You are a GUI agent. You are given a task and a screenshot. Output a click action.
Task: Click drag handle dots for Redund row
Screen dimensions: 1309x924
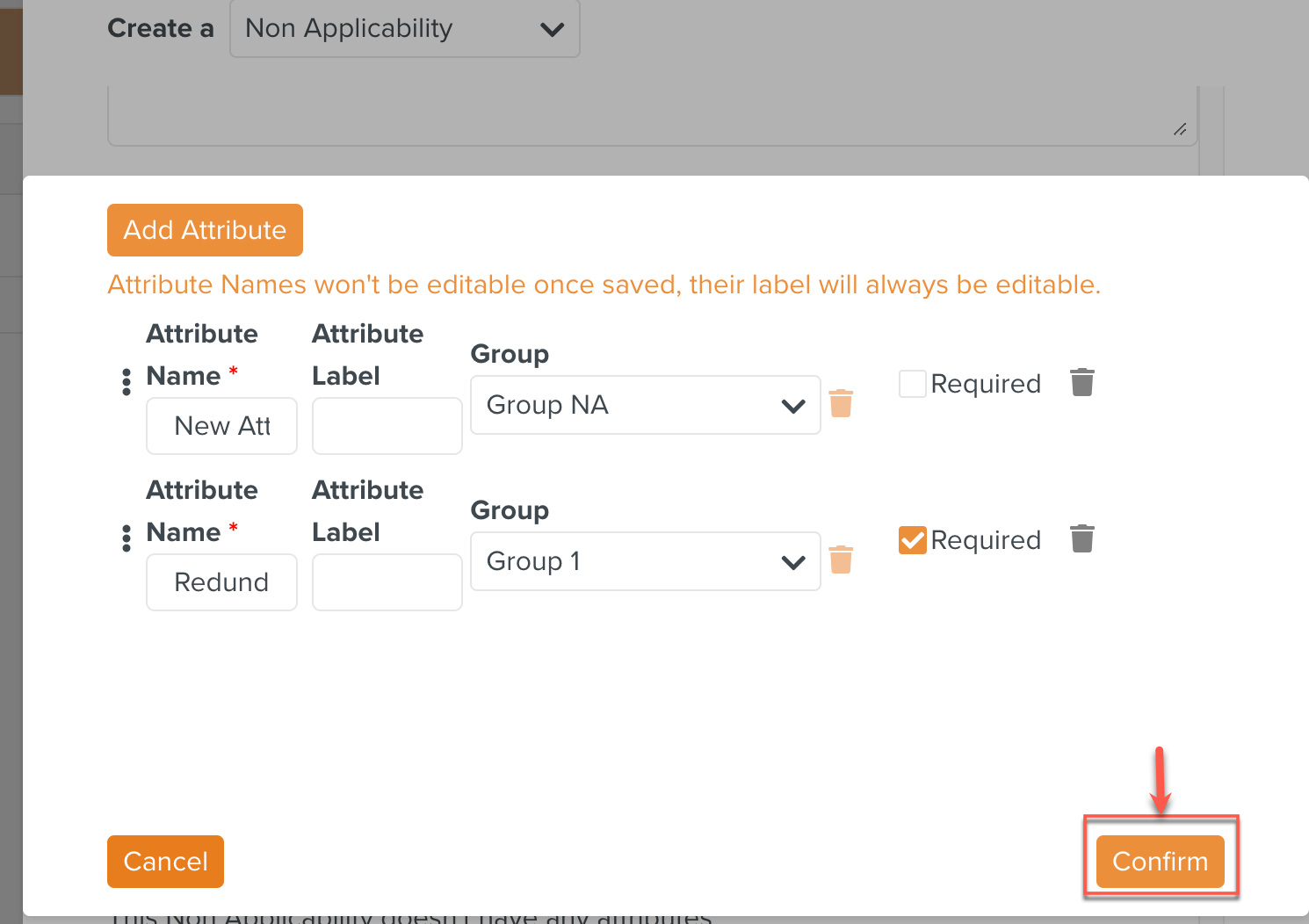click(x=127, y=538)
